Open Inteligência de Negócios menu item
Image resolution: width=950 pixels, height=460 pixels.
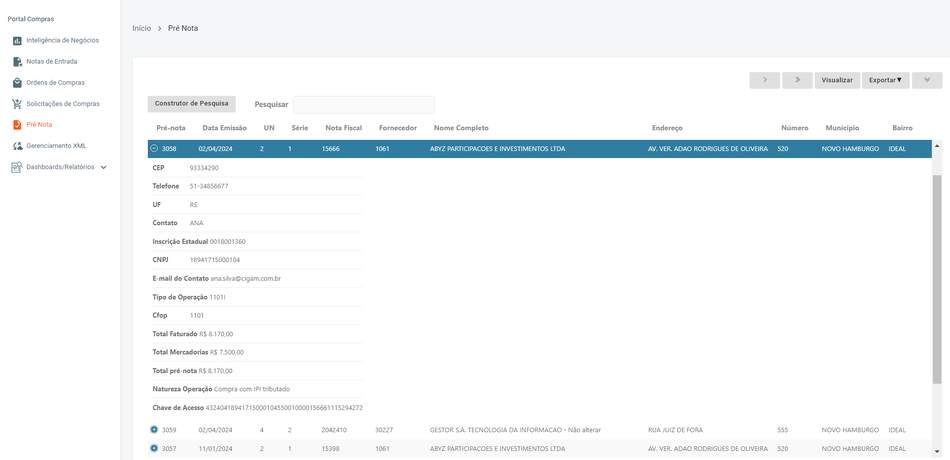pos(62,41)
